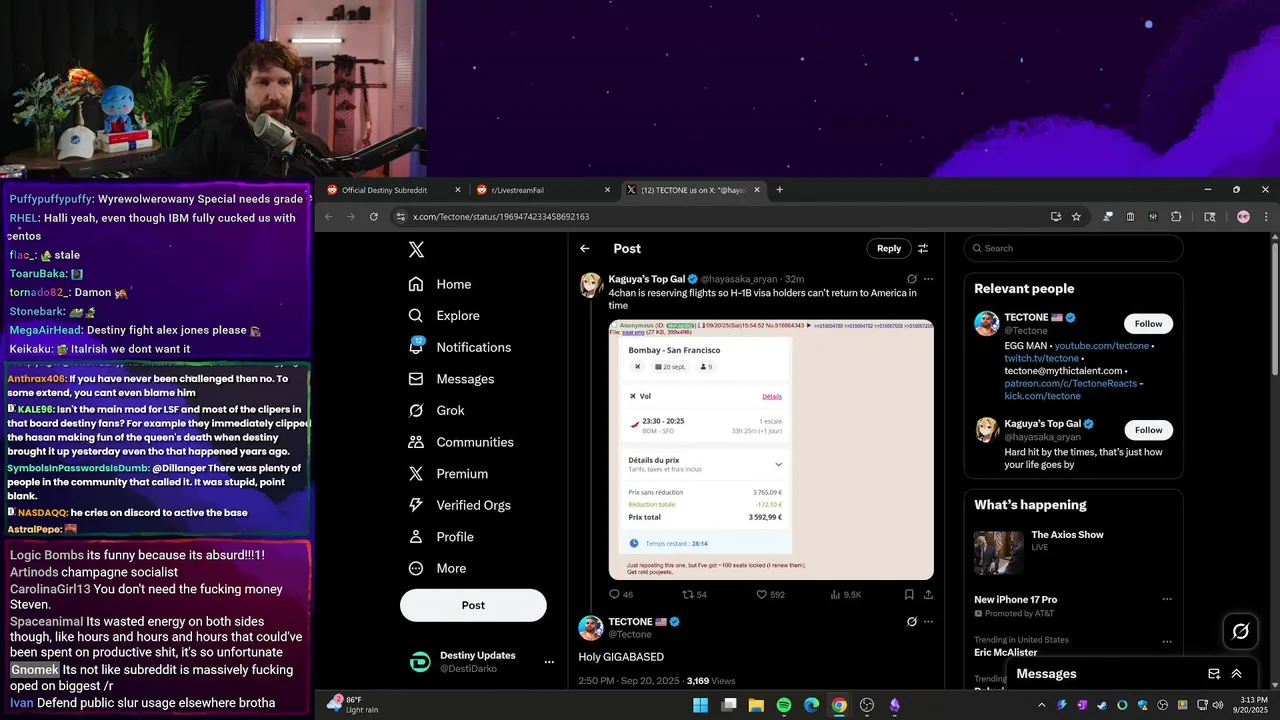Open options for New iPhone 17 Pro
Screen dimensions: 1280x720
tap(1166, 600)
